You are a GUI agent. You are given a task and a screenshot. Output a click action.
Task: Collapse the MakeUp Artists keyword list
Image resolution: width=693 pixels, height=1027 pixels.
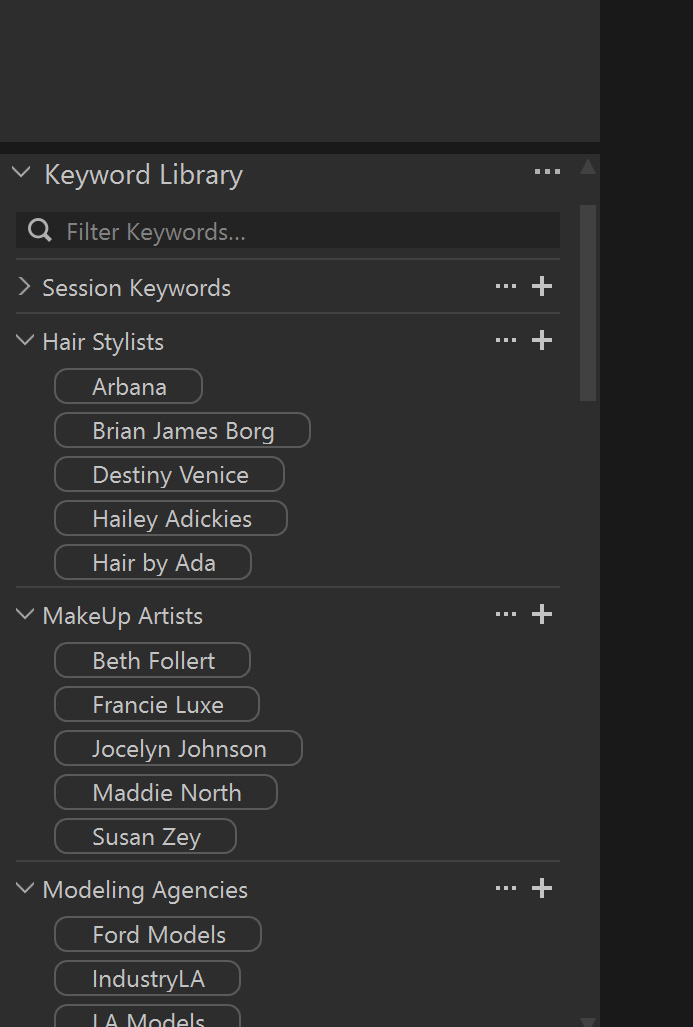25,615
